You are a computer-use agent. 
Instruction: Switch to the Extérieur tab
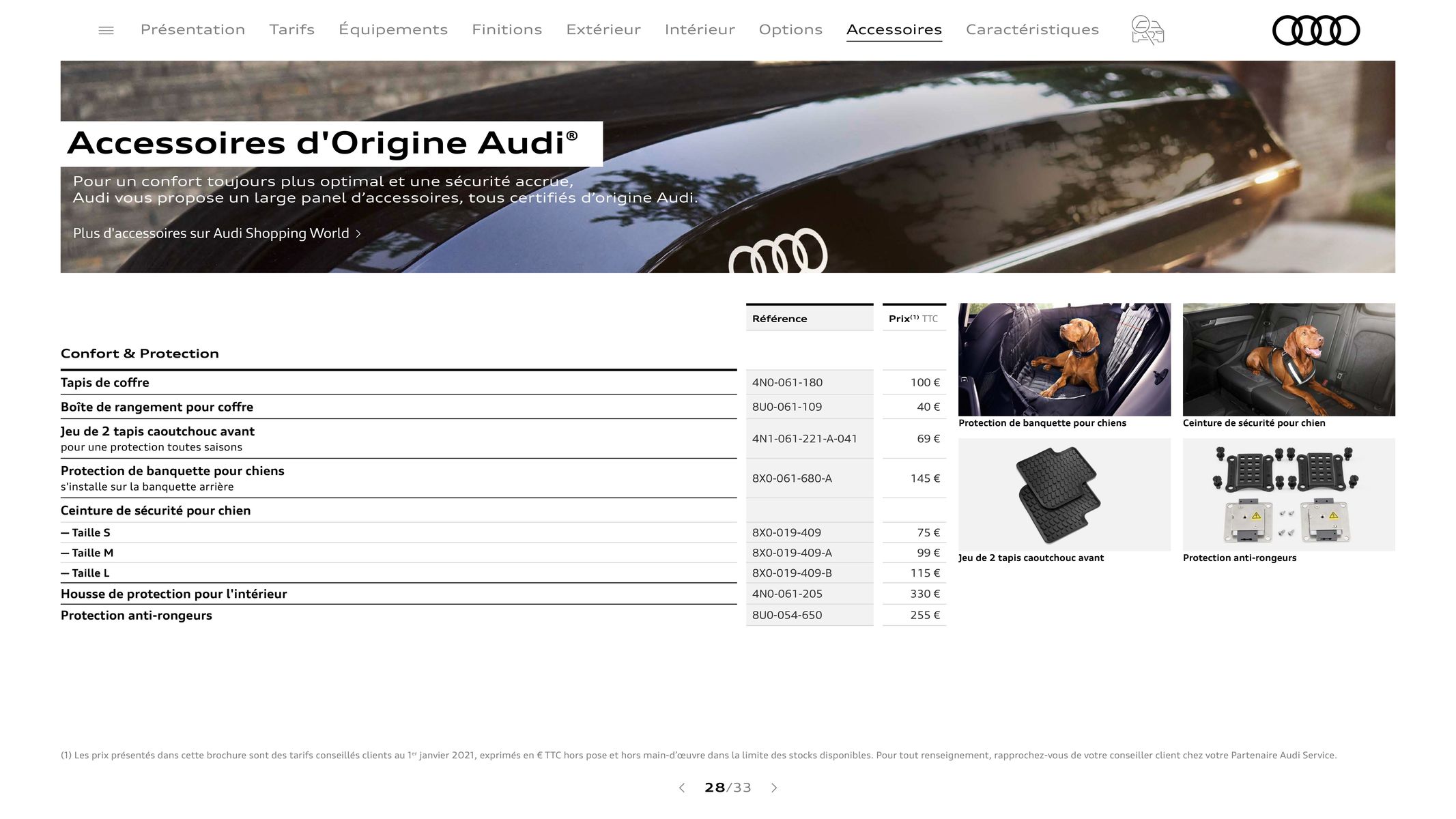[x=603, y=29]
